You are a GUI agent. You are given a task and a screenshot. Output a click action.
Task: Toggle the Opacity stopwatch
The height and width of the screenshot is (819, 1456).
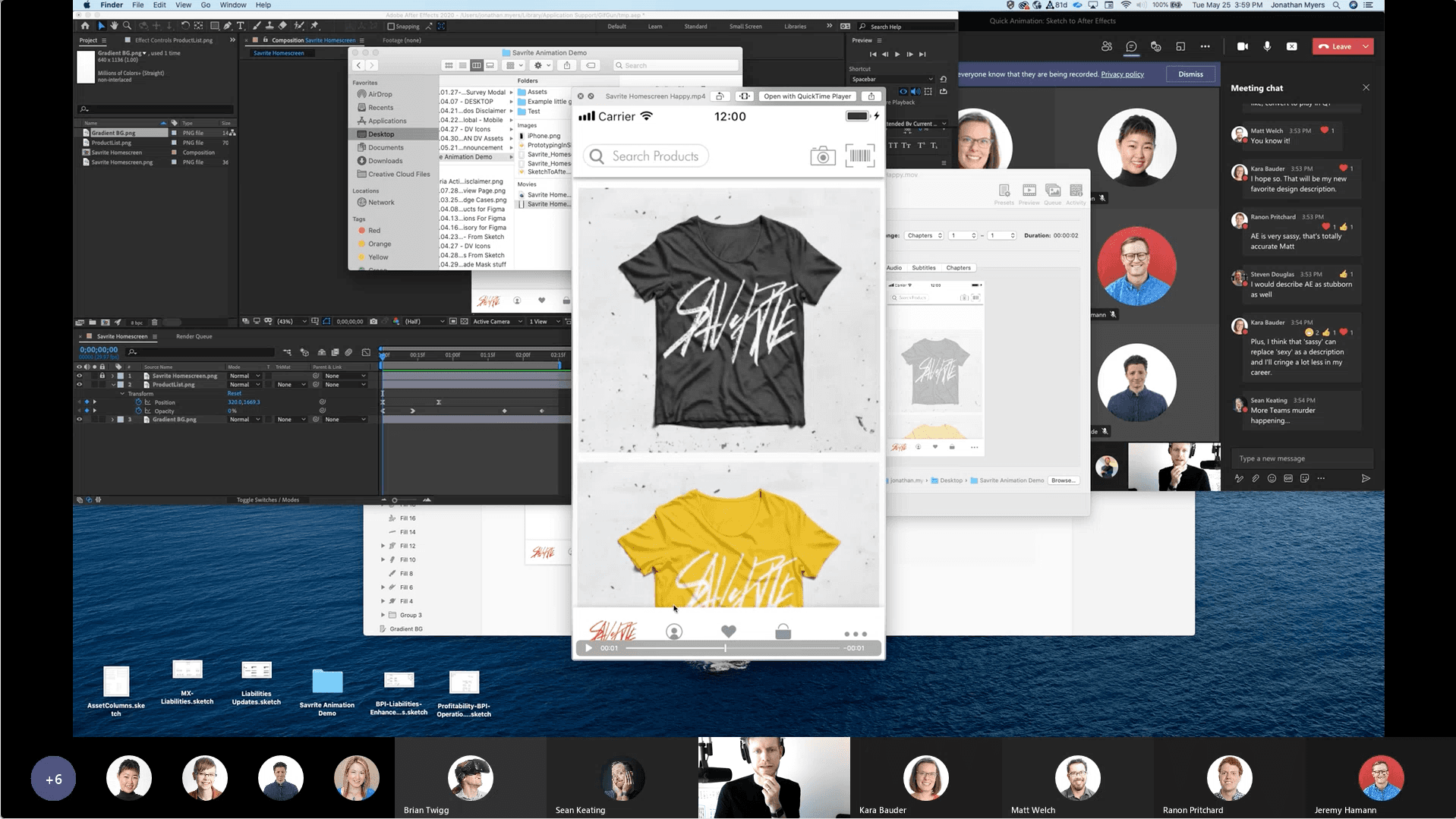point(139,411)
